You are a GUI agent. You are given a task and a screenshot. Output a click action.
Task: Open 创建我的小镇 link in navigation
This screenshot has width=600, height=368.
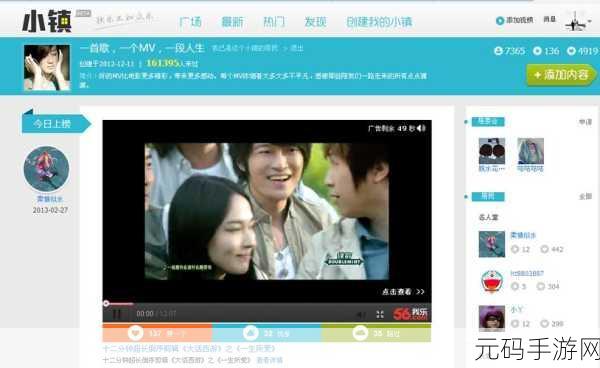[379, 22]
